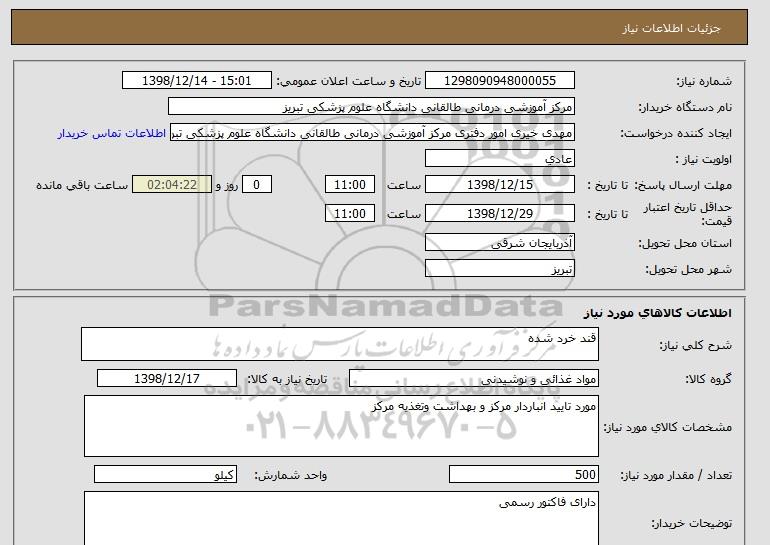The height and width of the screenshot is (545, 770).
Task: Click the price validity date 1398/12/29
Action: point(500,214)
